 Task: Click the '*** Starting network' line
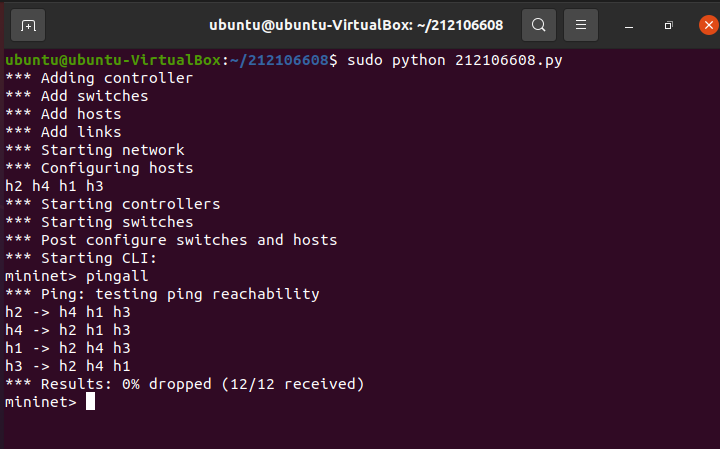click(x=95, y=150)
